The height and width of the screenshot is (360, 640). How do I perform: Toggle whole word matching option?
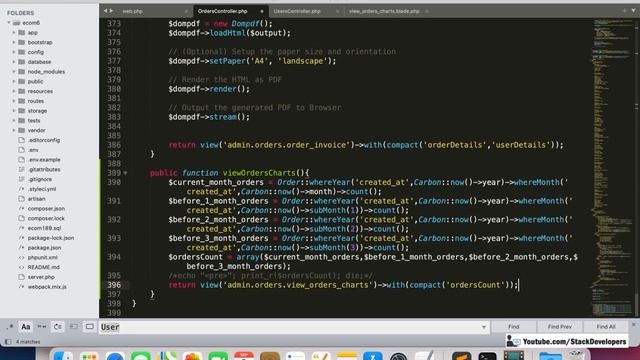pyautogui.click(x=42, y=327)
